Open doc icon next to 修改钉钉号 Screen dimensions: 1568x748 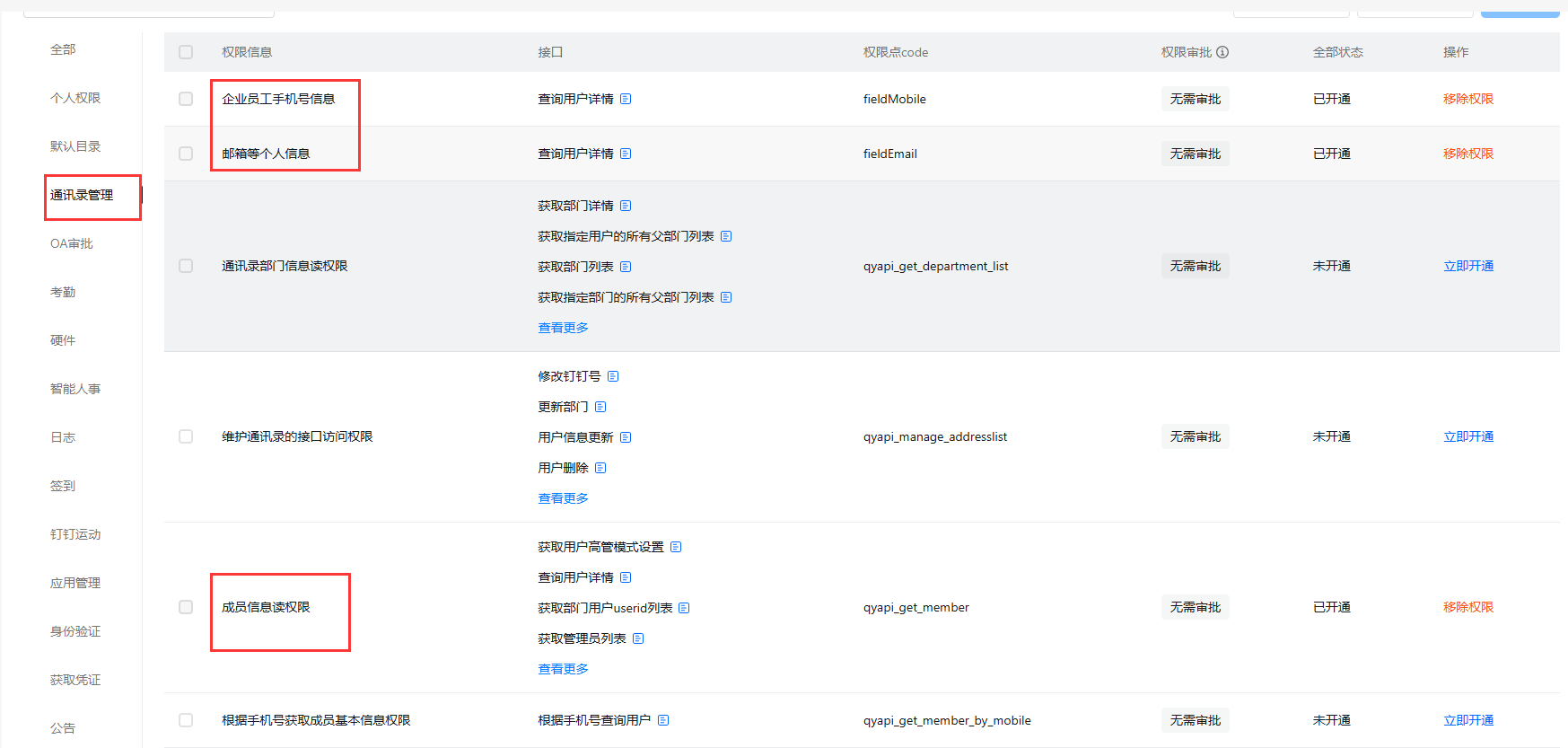[613, 376]
